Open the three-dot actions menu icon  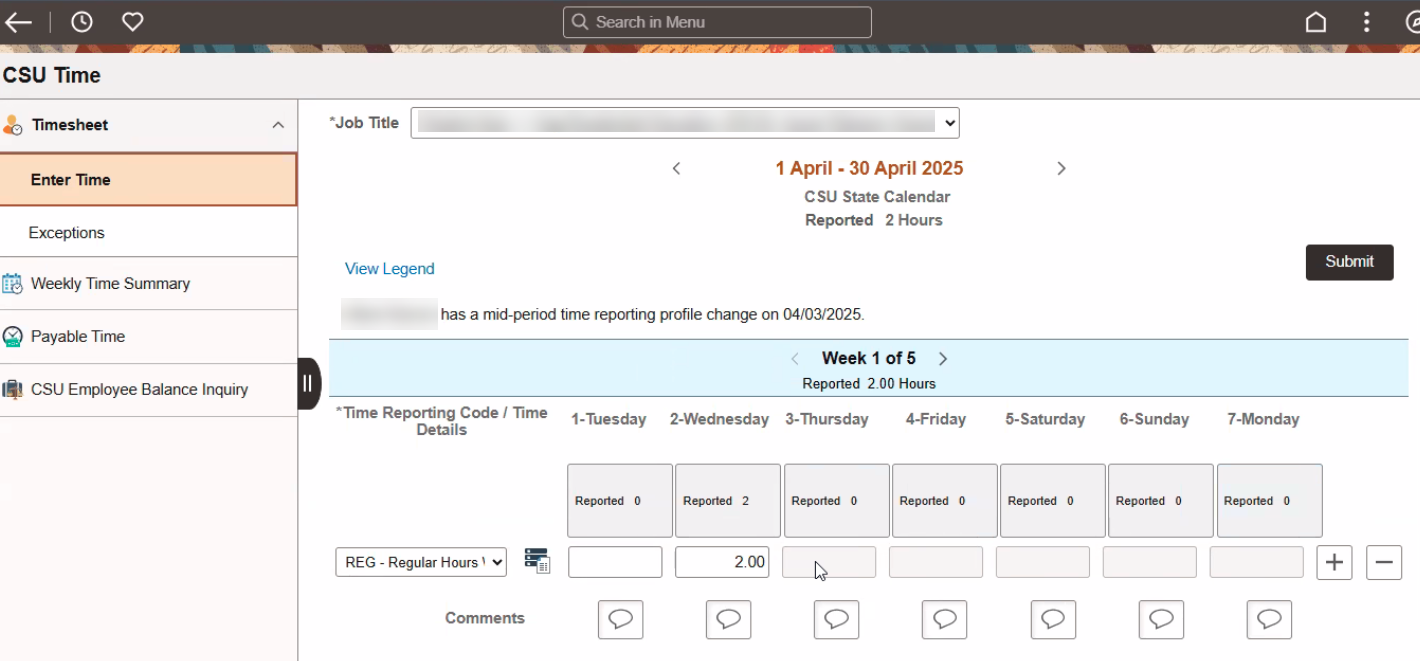click(1367, 21)
